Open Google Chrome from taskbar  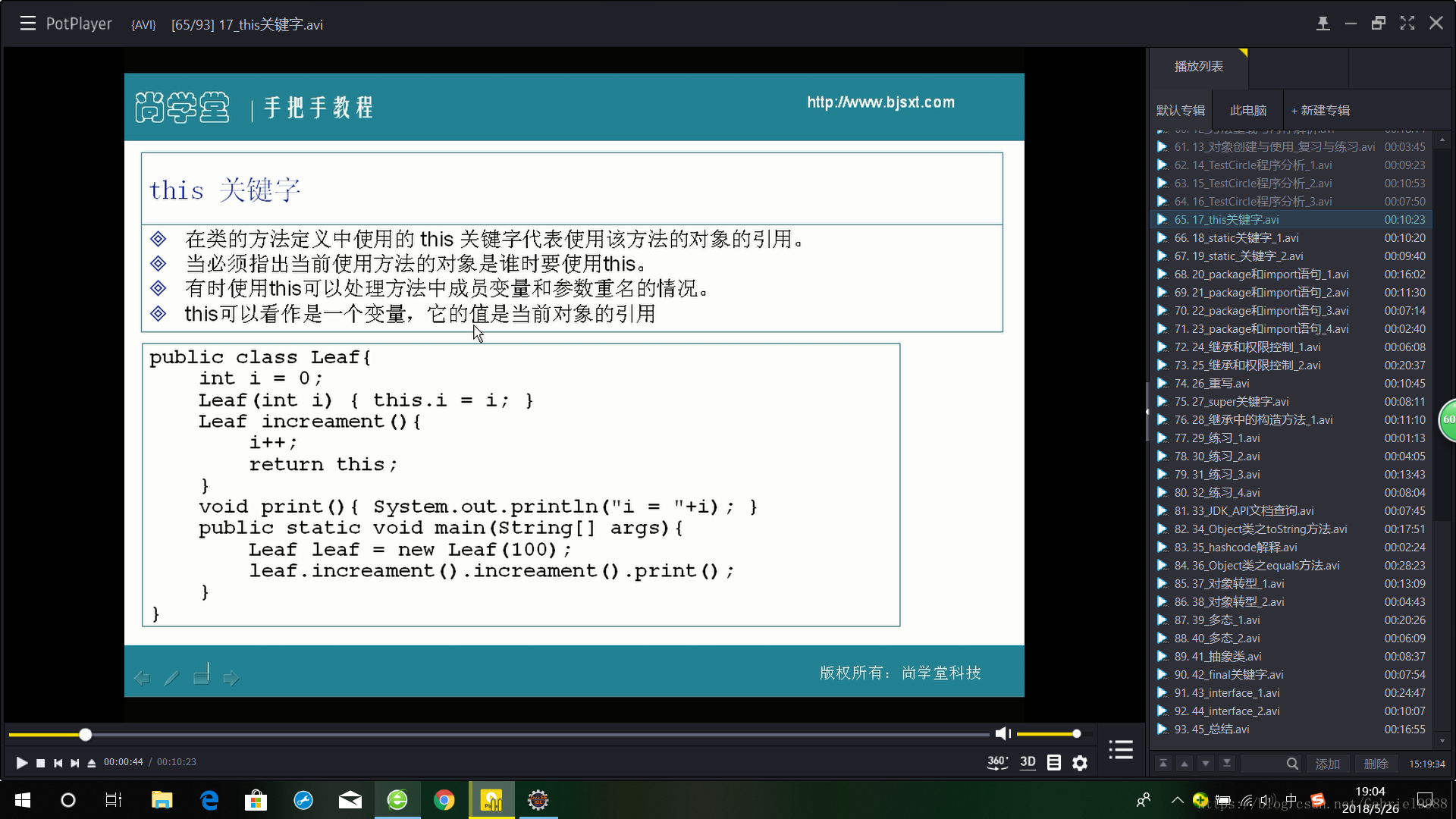click(x=444, y=800)
